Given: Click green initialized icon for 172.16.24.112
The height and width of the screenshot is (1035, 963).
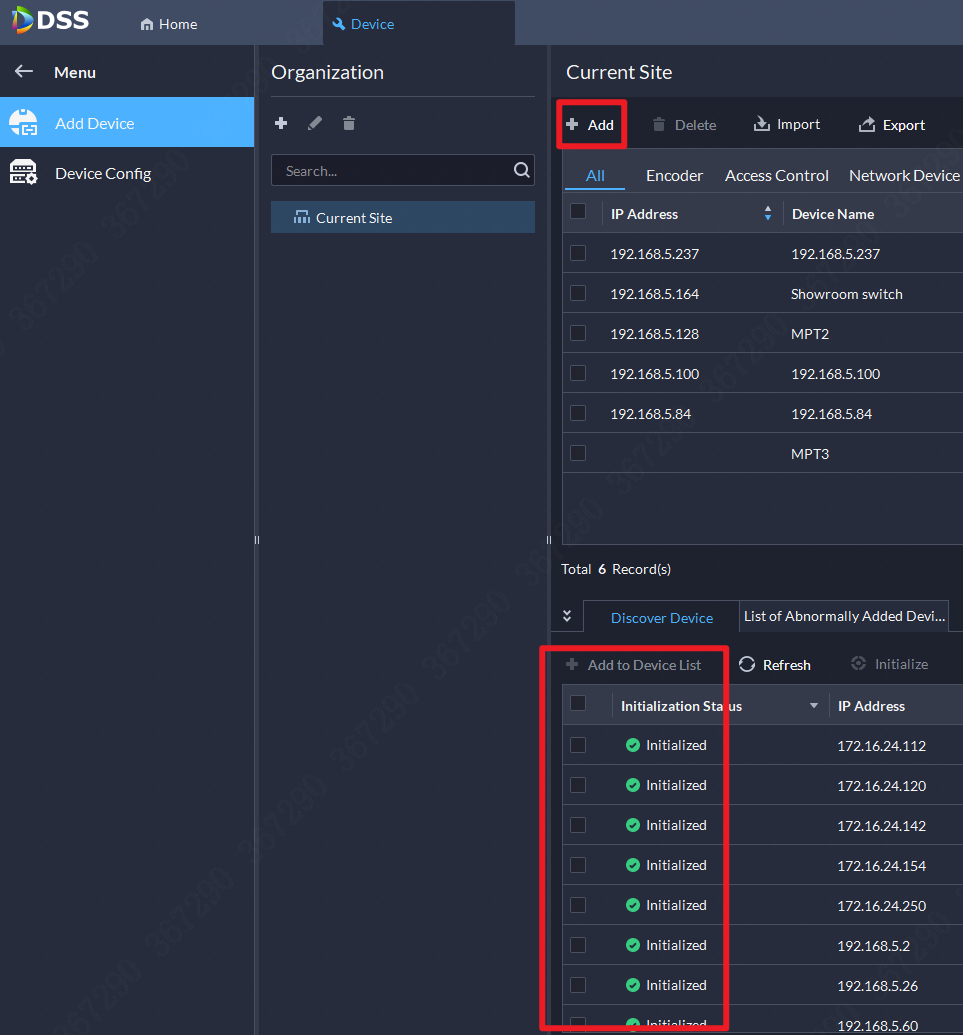Looking at the screenshot, I should [632, 745].
